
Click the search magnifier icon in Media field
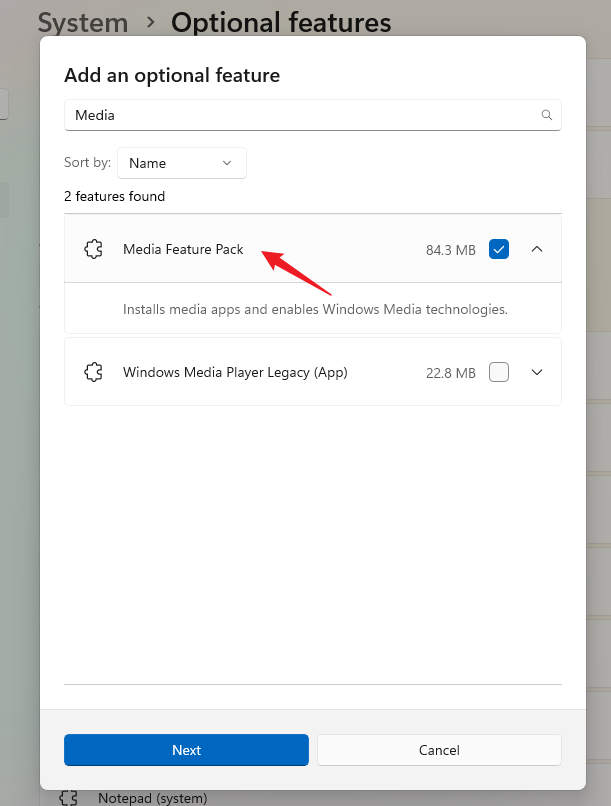[x=547, y=115]
